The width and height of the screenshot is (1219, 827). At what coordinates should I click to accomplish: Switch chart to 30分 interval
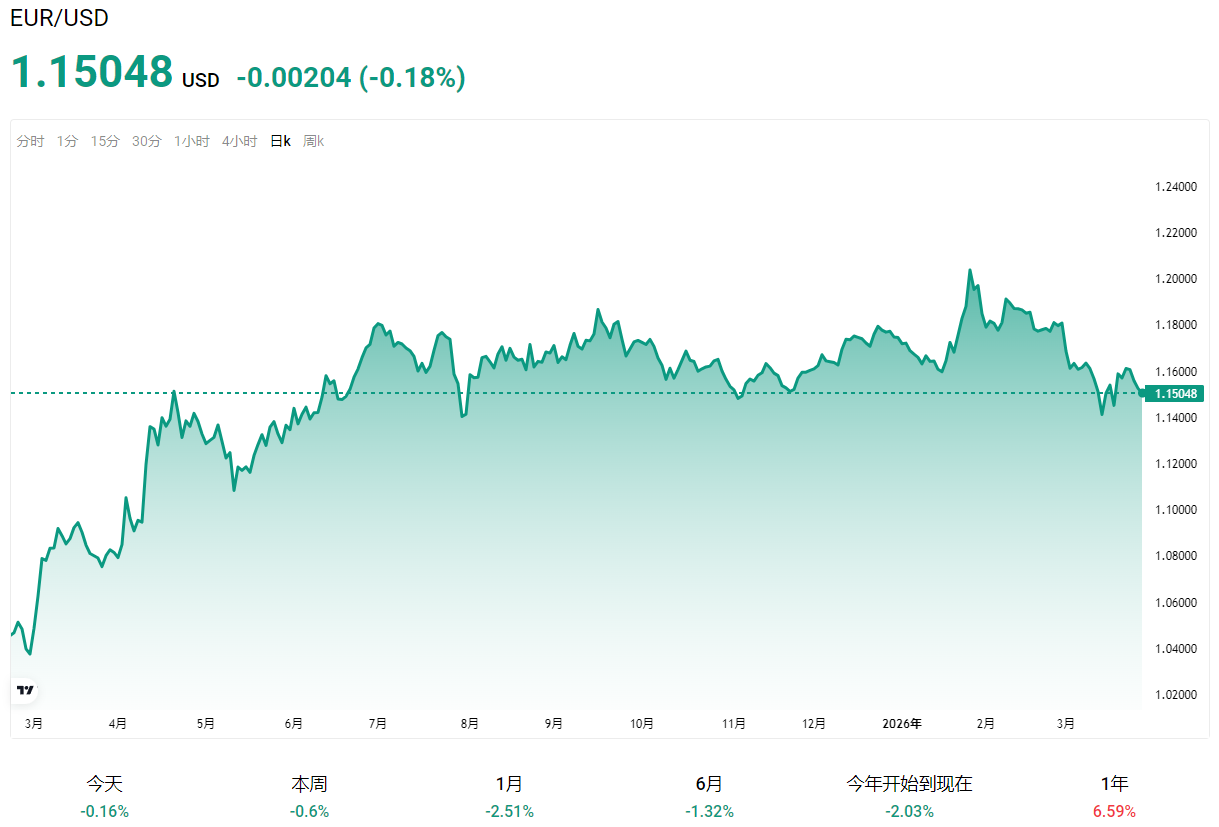pyautogui.click(x=146, y=141)
